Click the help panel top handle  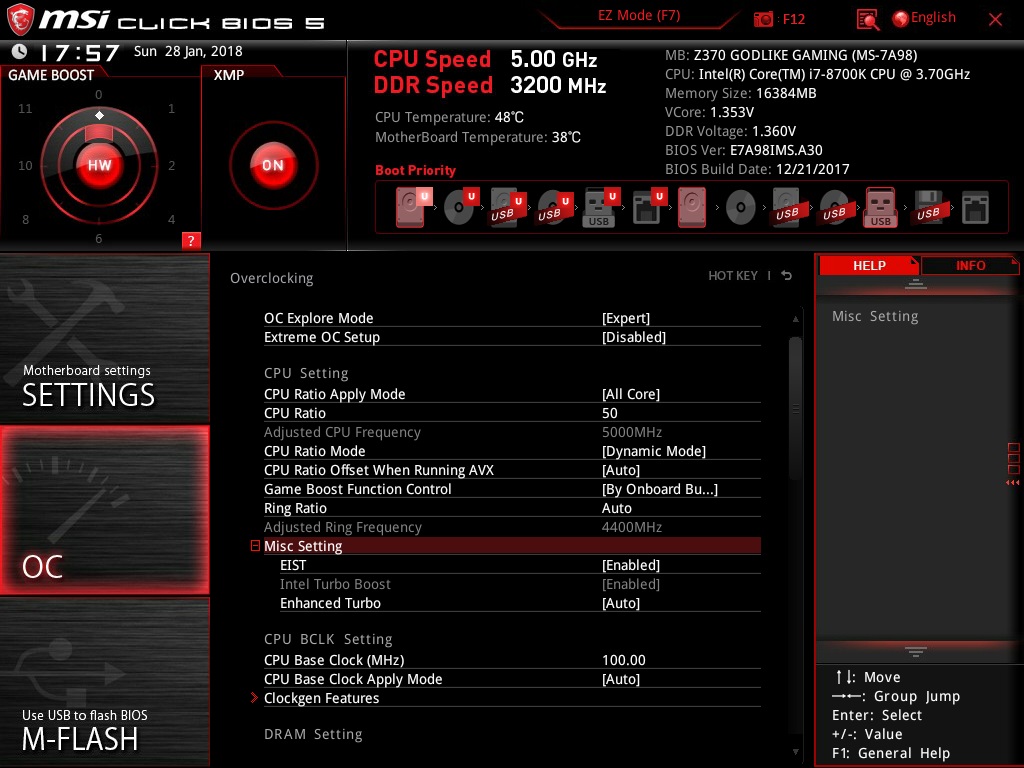coord(916,283)
